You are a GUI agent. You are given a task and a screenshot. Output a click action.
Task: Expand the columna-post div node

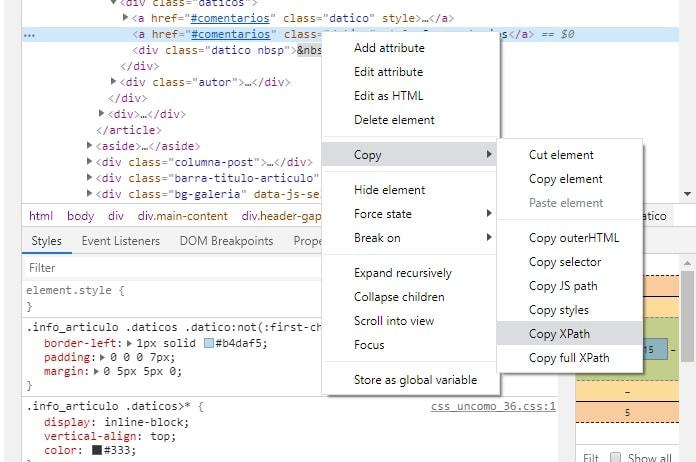91,162
